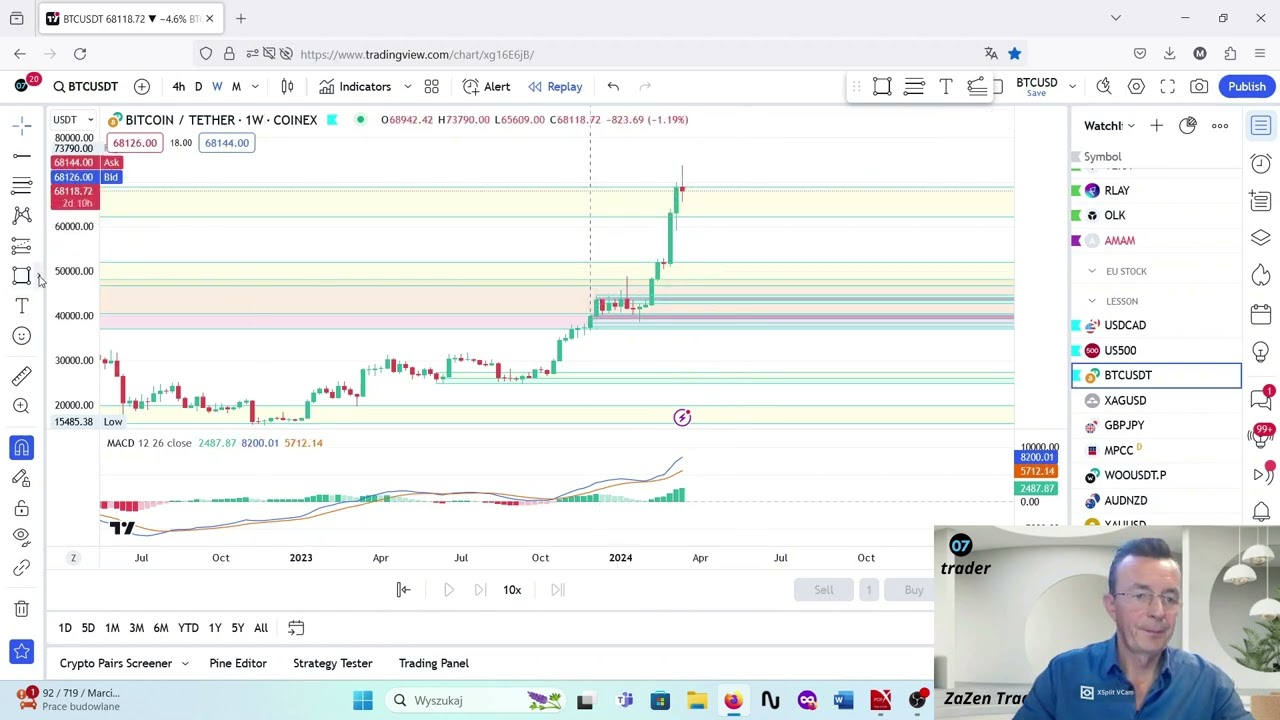Open the Strategy Tester tab
The image size is (1280, 720).
tap(332, 663)
